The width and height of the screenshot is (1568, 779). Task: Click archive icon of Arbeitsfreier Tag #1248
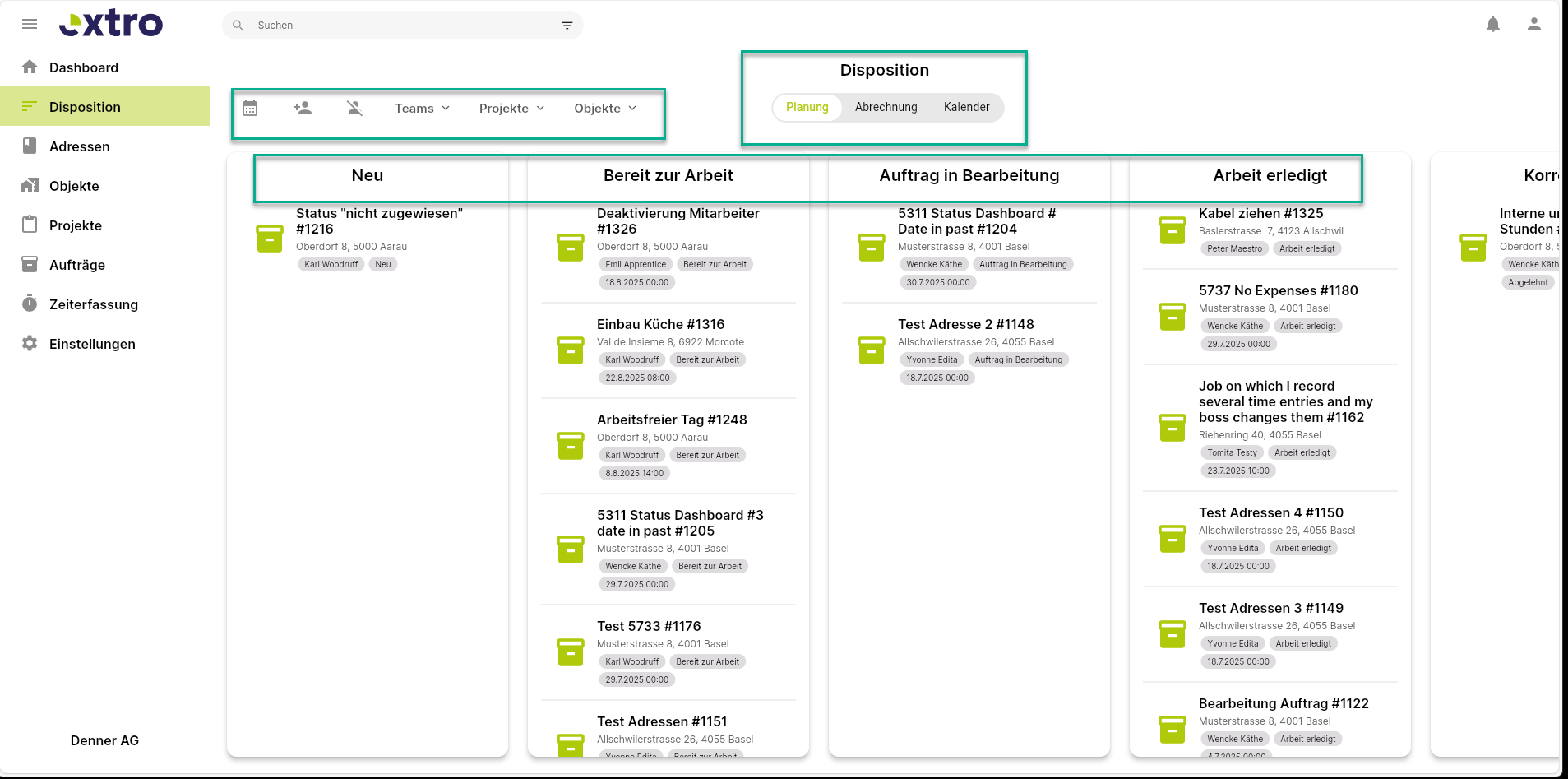(x=571, y=446)
